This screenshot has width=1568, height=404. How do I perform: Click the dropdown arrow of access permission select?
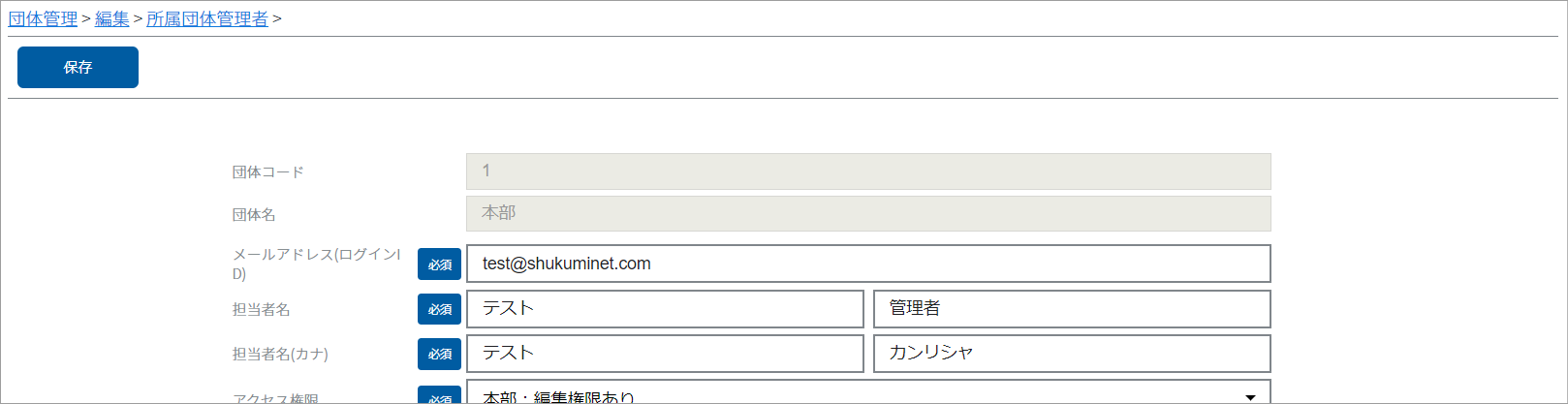click(x=1250, y=397)
